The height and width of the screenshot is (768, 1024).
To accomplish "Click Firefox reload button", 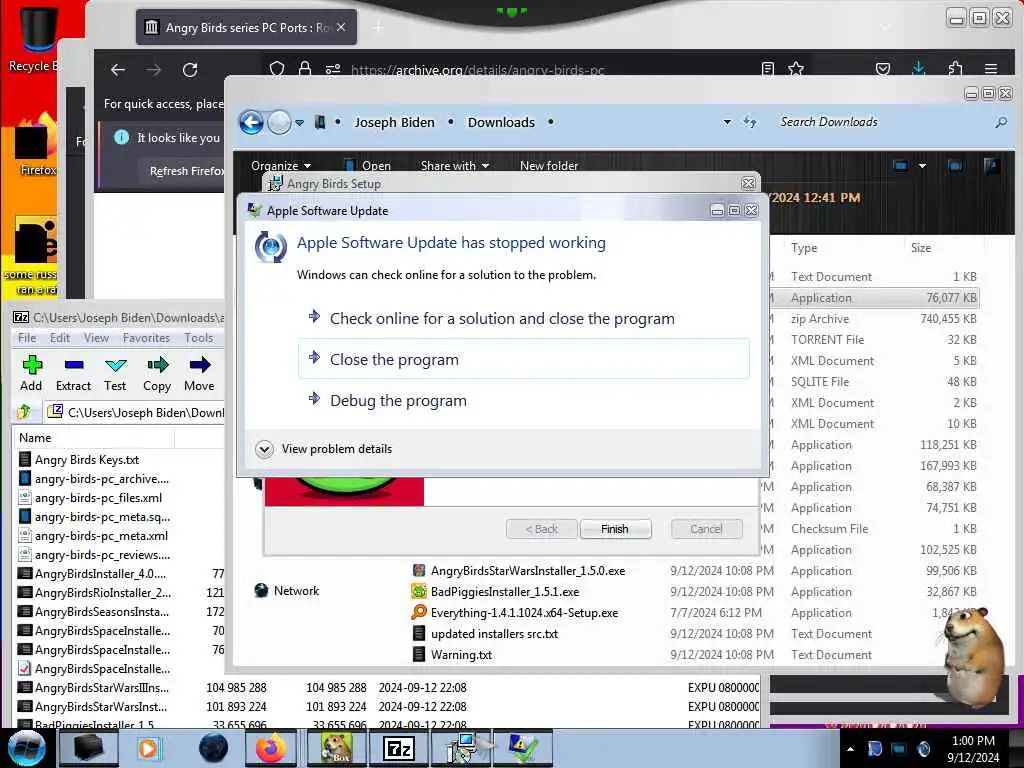I will click(x=189, y=70).
